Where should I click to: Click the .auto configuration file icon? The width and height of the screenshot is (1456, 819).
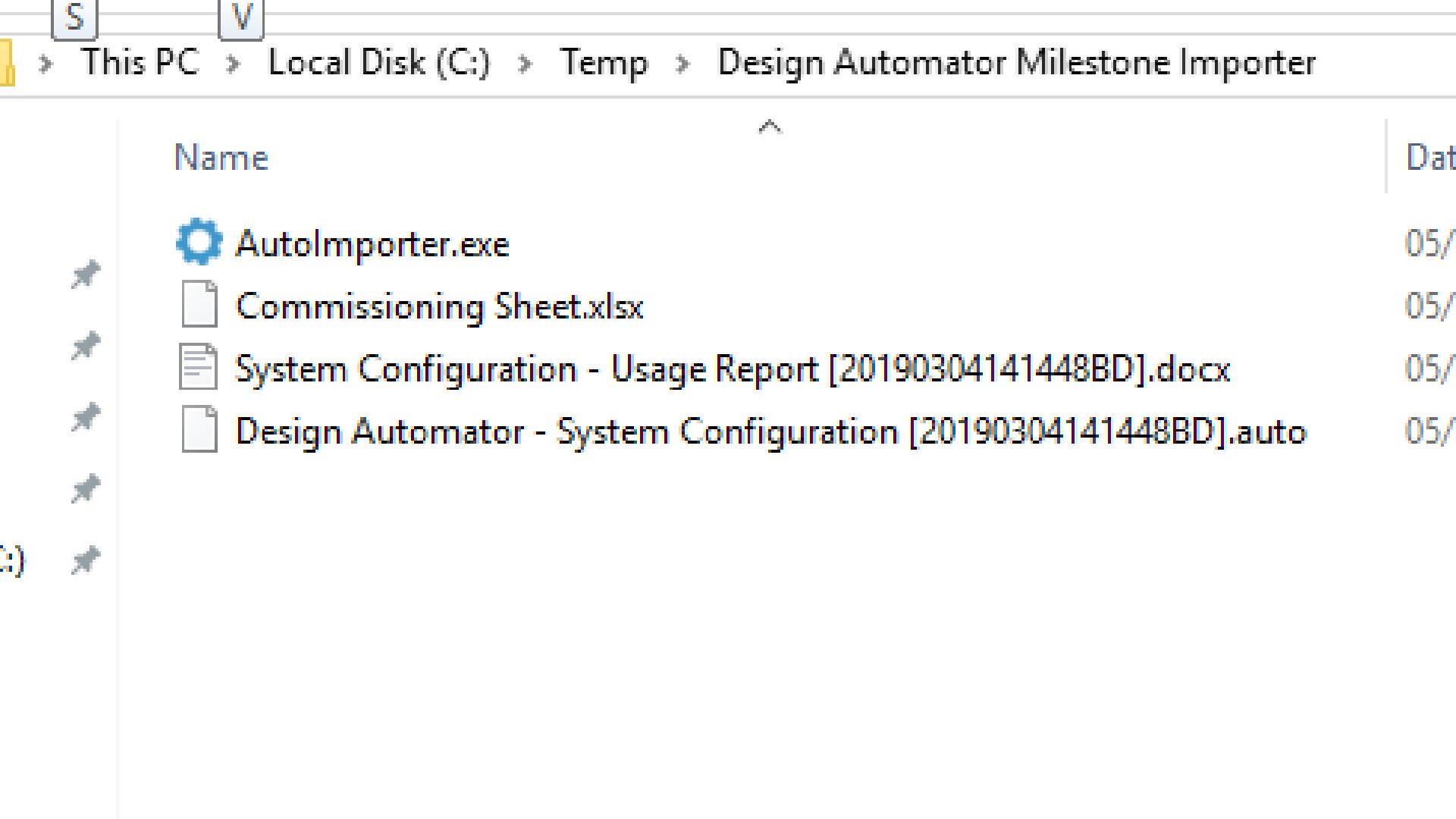199,431
